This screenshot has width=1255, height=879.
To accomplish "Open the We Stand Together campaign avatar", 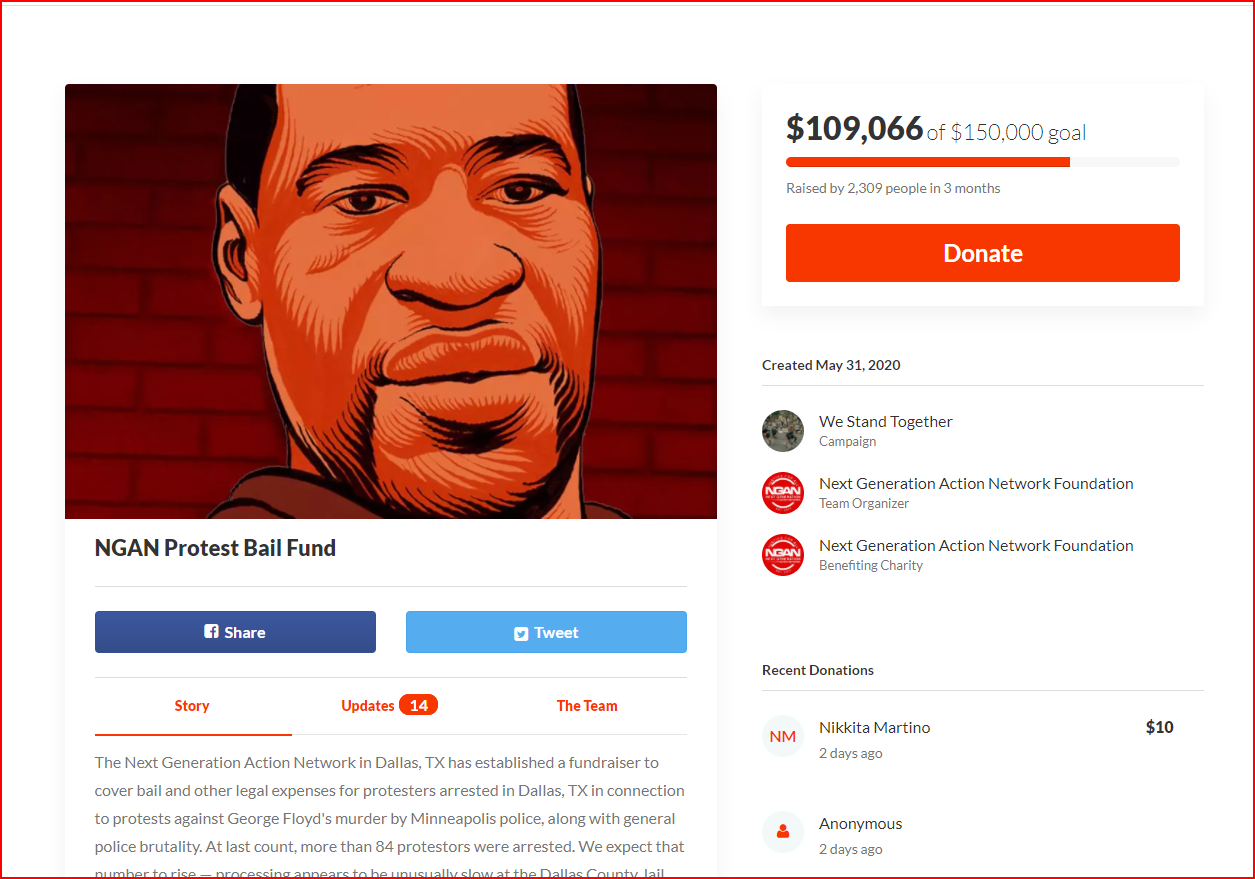I will (x=783, y=431).
